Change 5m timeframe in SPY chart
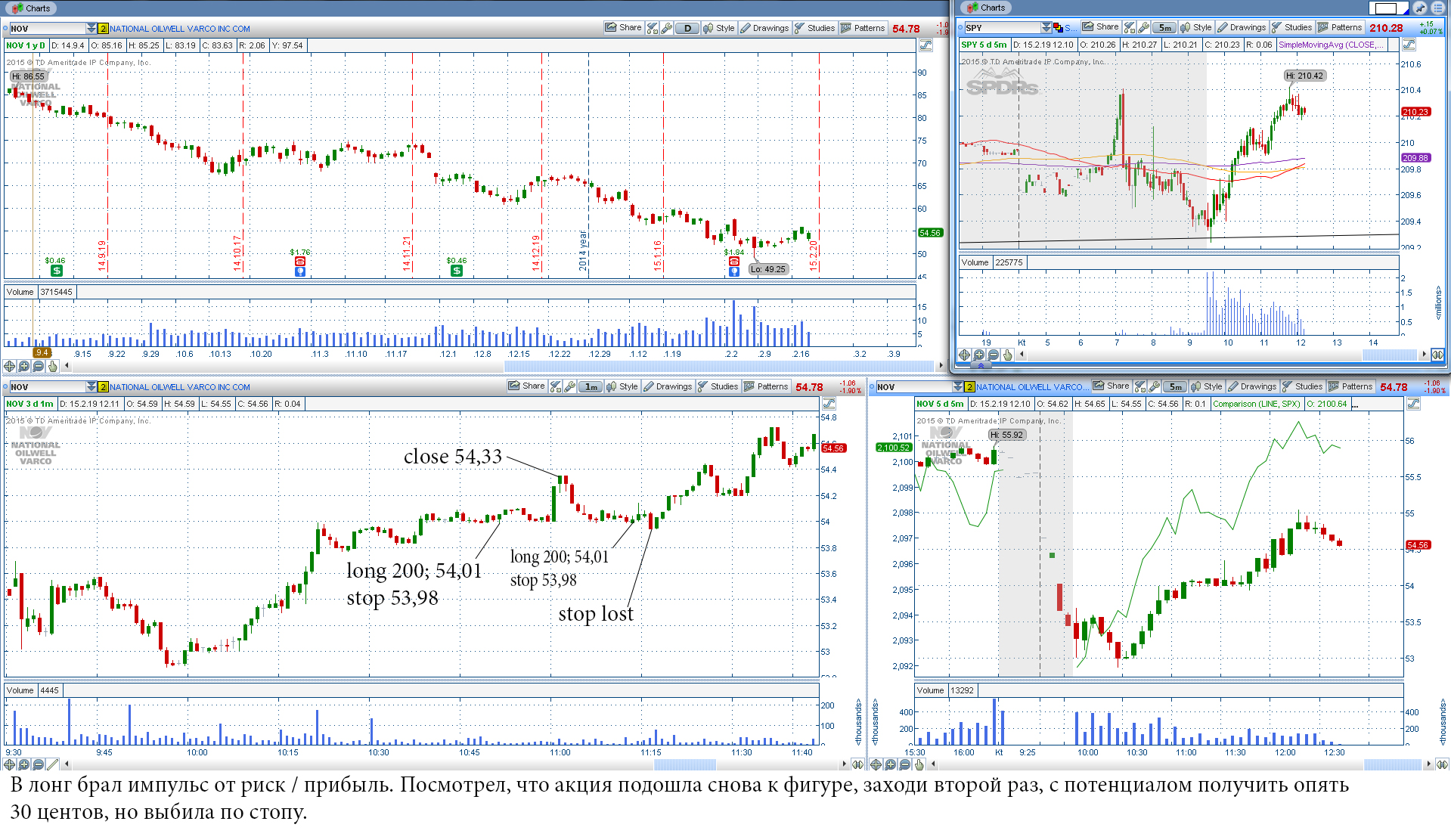1451x840 pixels. tap(1164, 27)
